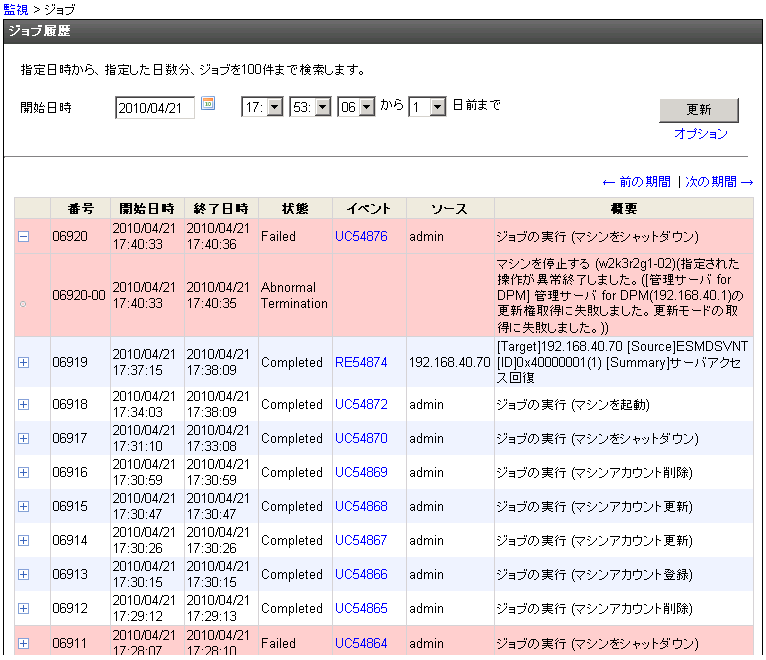Click the イベント column header
The image size is (766, 660).
(369, 209)
